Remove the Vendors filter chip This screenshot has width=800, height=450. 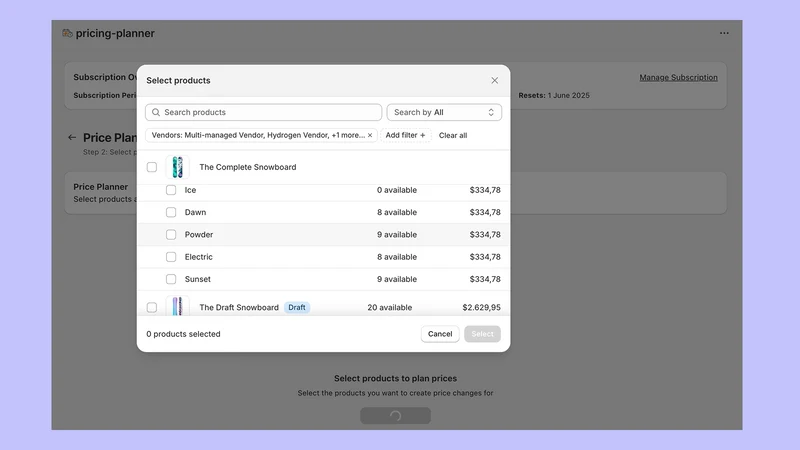click(370, 135)
